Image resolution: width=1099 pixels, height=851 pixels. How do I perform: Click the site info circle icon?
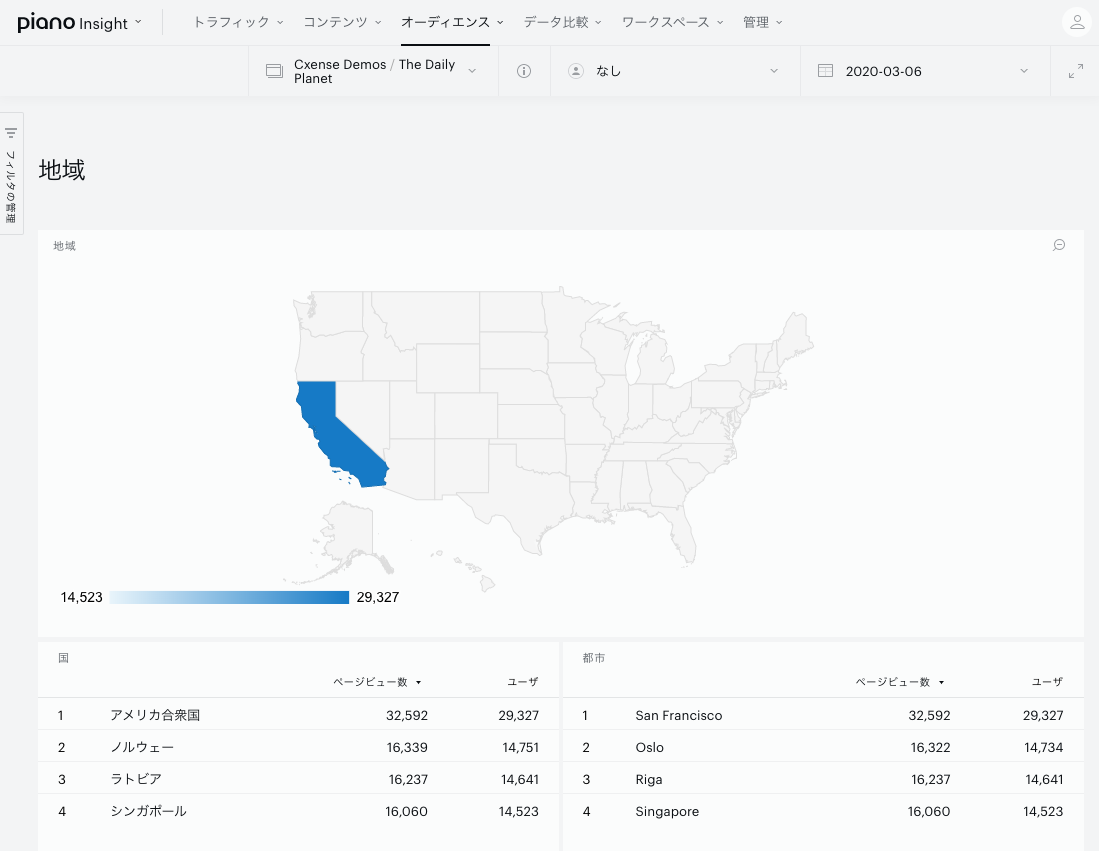tap(524, 71)
